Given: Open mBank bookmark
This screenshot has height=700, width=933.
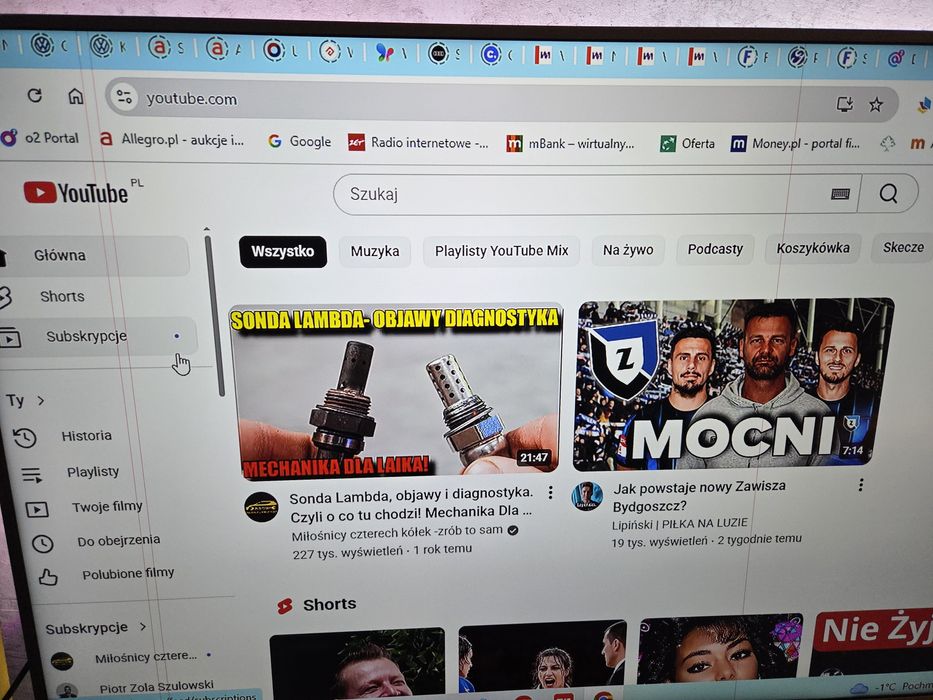Looking at the screenshot, I should [570, 143].
